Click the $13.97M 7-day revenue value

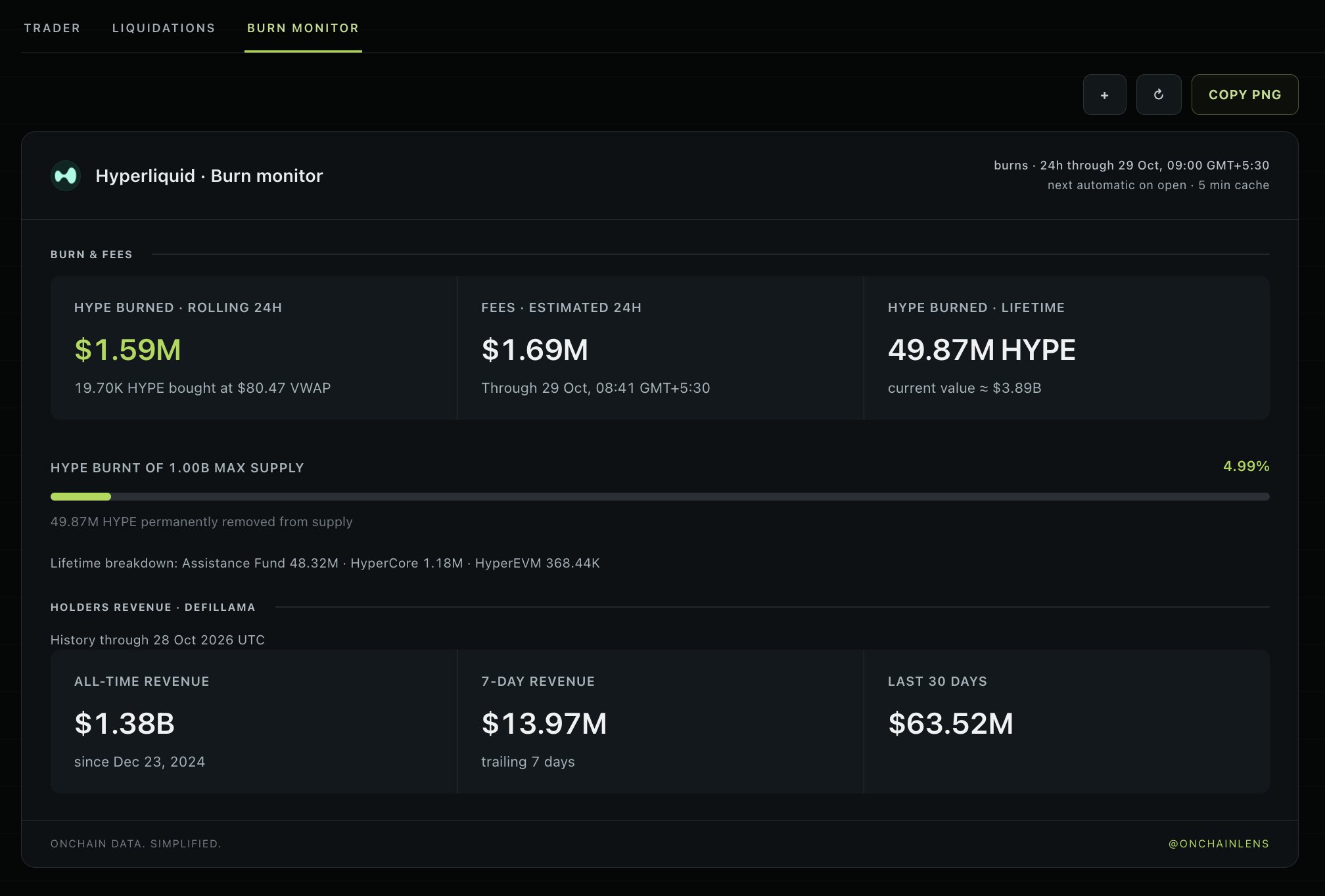[544, 723]
